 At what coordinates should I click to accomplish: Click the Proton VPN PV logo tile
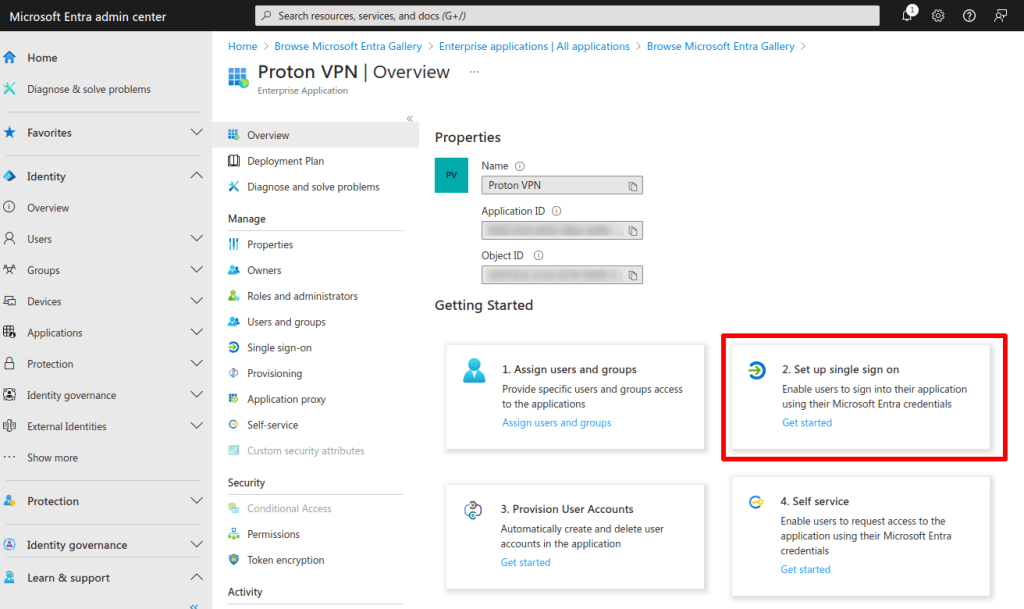pyautogui.click(x=451, y=175)
